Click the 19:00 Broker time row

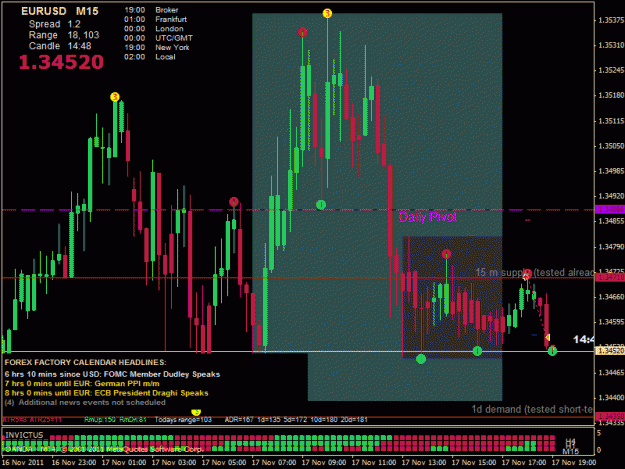point(151,10)
